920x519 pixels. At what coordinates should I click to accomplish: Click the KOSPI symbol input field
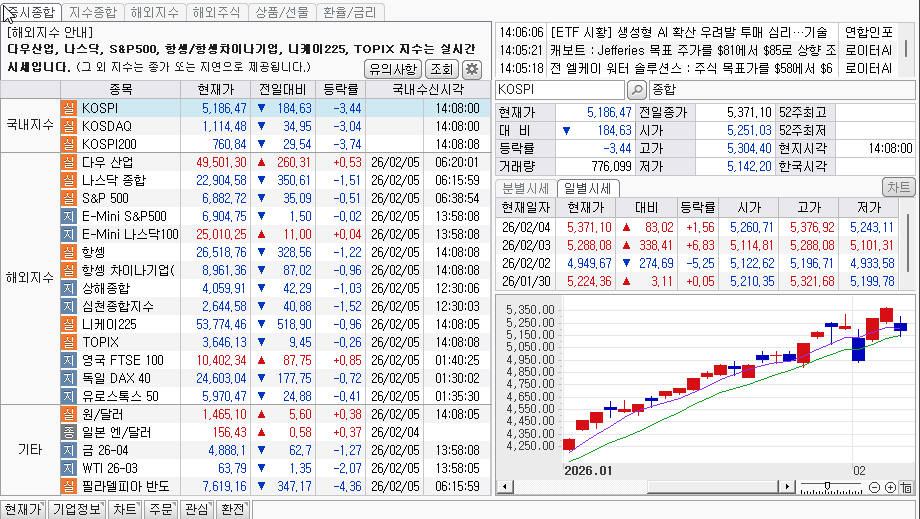(560, 90)
